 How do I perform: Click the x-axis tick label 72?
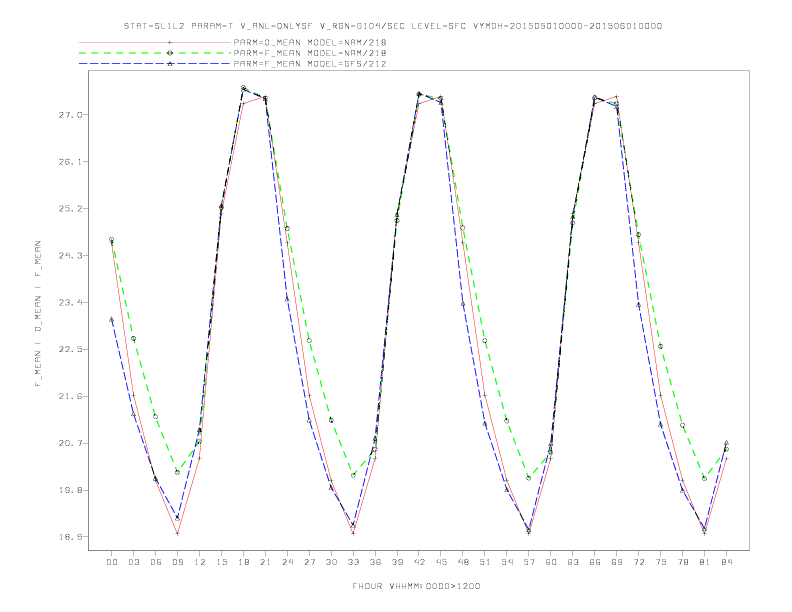(639, 562)
